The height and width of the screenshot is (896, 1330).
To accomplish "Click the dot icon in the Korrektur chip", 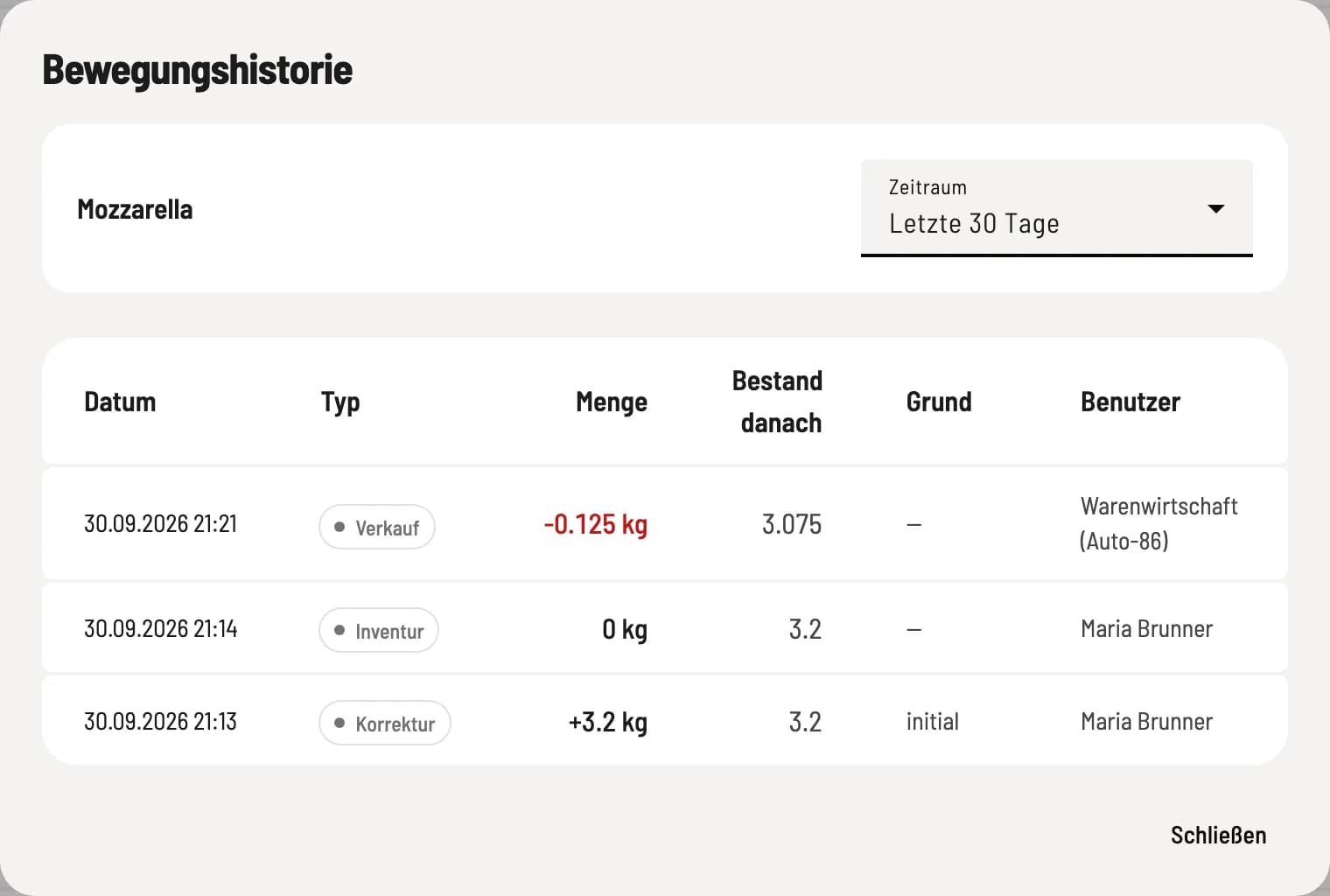I will [x=339, y=723].
